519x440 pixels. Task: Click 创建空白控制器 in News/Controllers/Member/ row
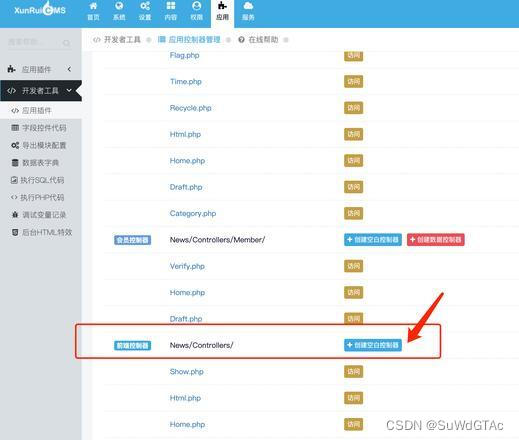[373, 240]
